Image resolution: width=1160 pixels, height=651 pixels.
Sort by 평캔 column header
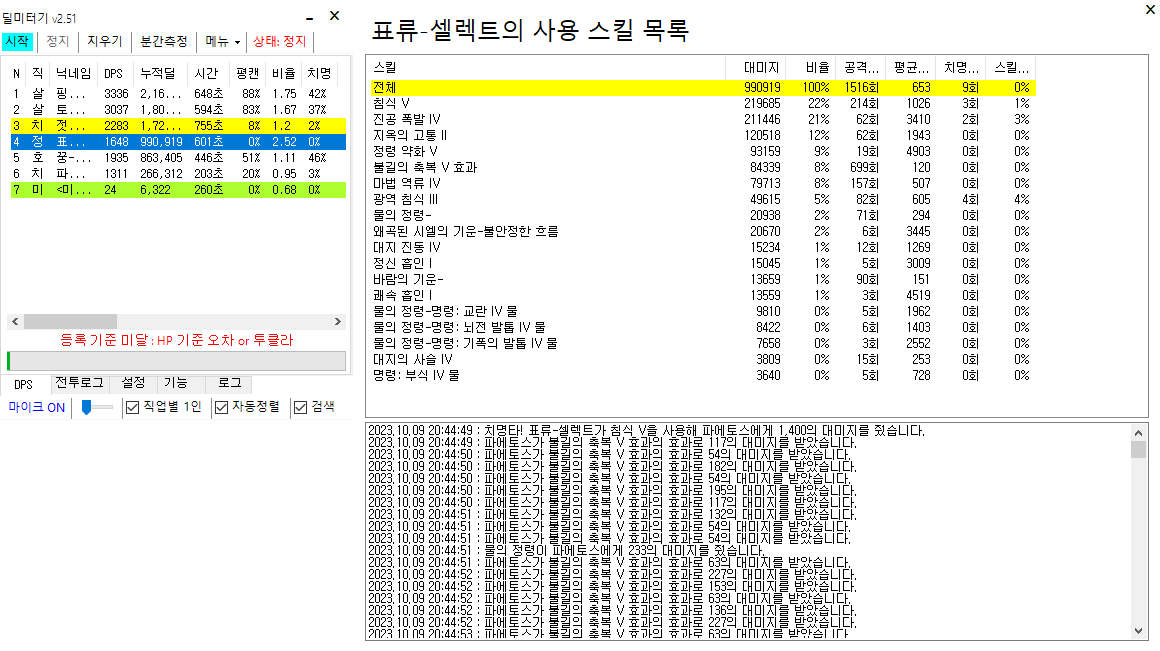(248, 73)
